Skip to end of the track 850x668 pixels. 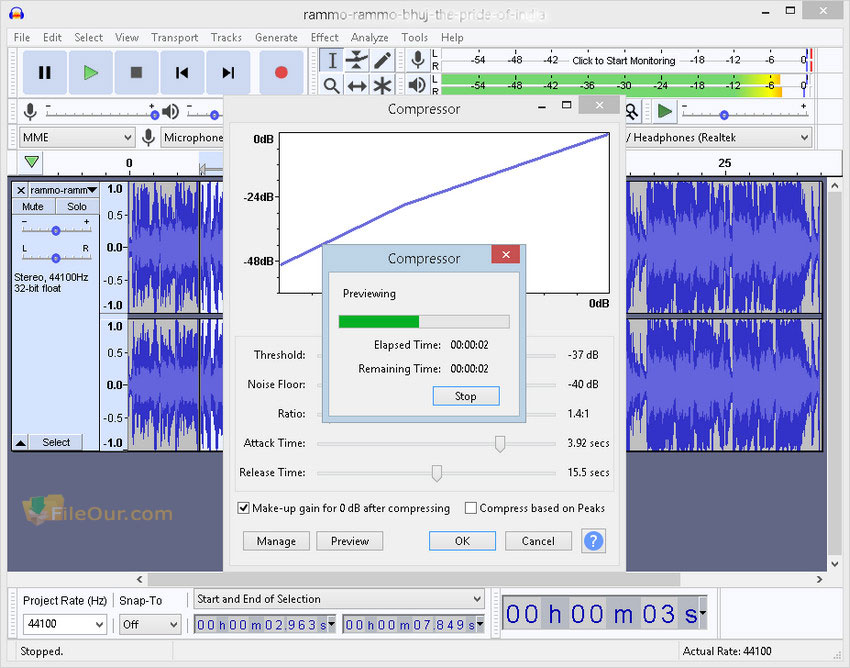point(228,73)
